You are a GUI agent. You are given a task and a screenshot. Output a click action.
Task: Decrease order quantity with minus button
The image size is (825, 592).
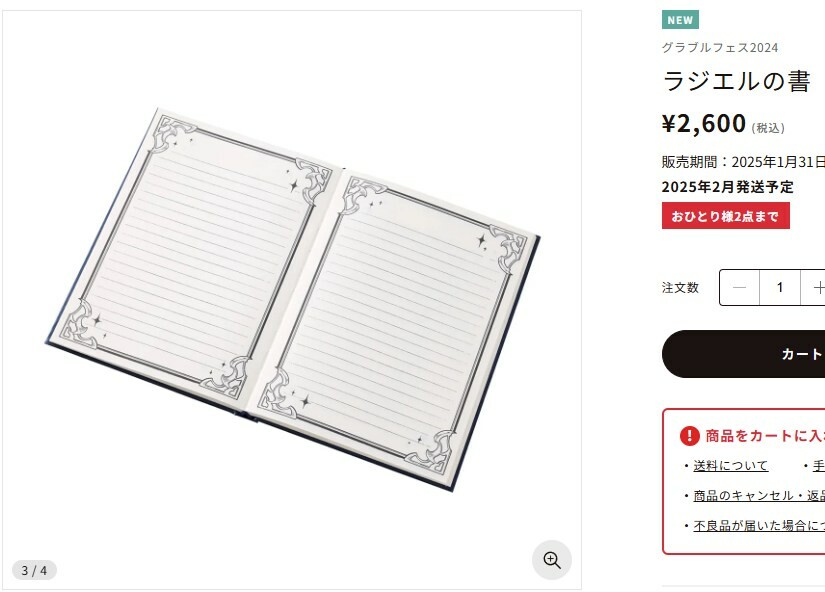click(740, 288)
